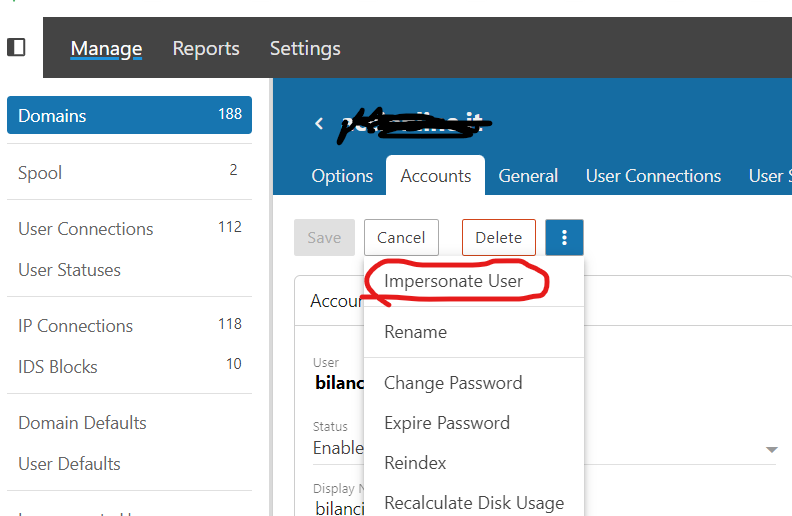Screen dimensions: 792x516
Task: Choose Change Password option
Action: 453,383
